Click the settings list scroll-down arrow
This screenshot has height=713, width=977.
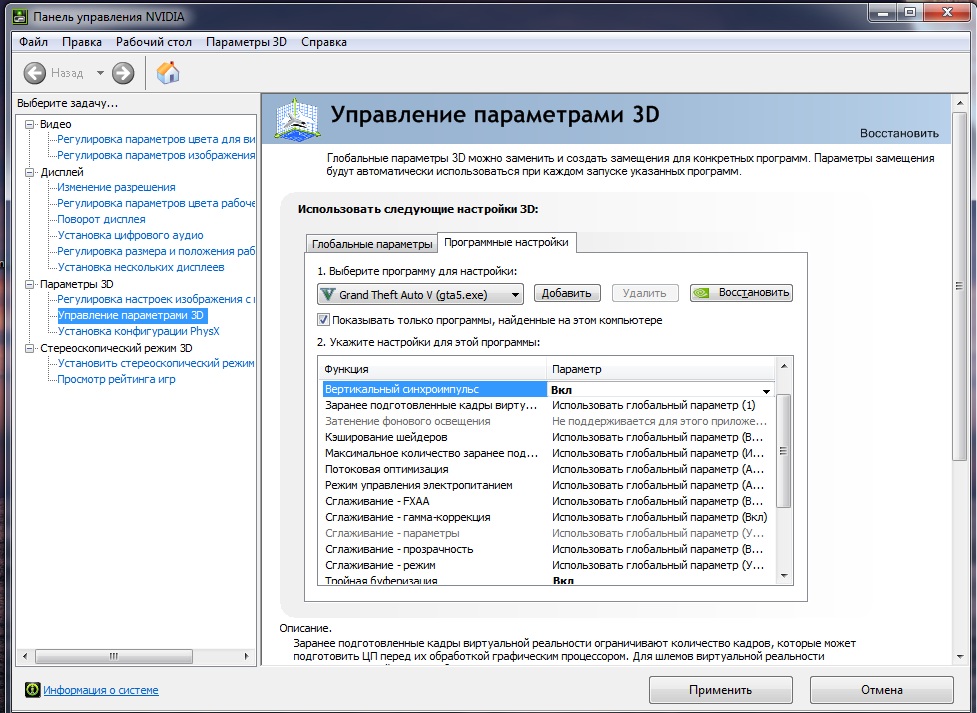coord(784,577)
